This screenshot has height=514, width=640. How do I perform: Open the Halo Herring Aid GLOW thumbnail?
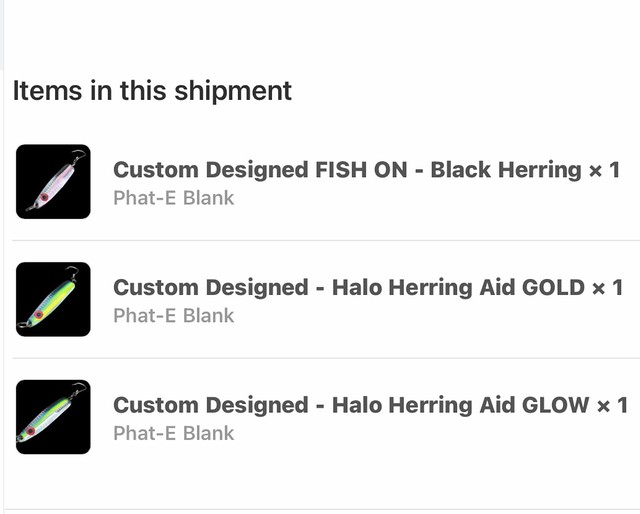(53, 417)
